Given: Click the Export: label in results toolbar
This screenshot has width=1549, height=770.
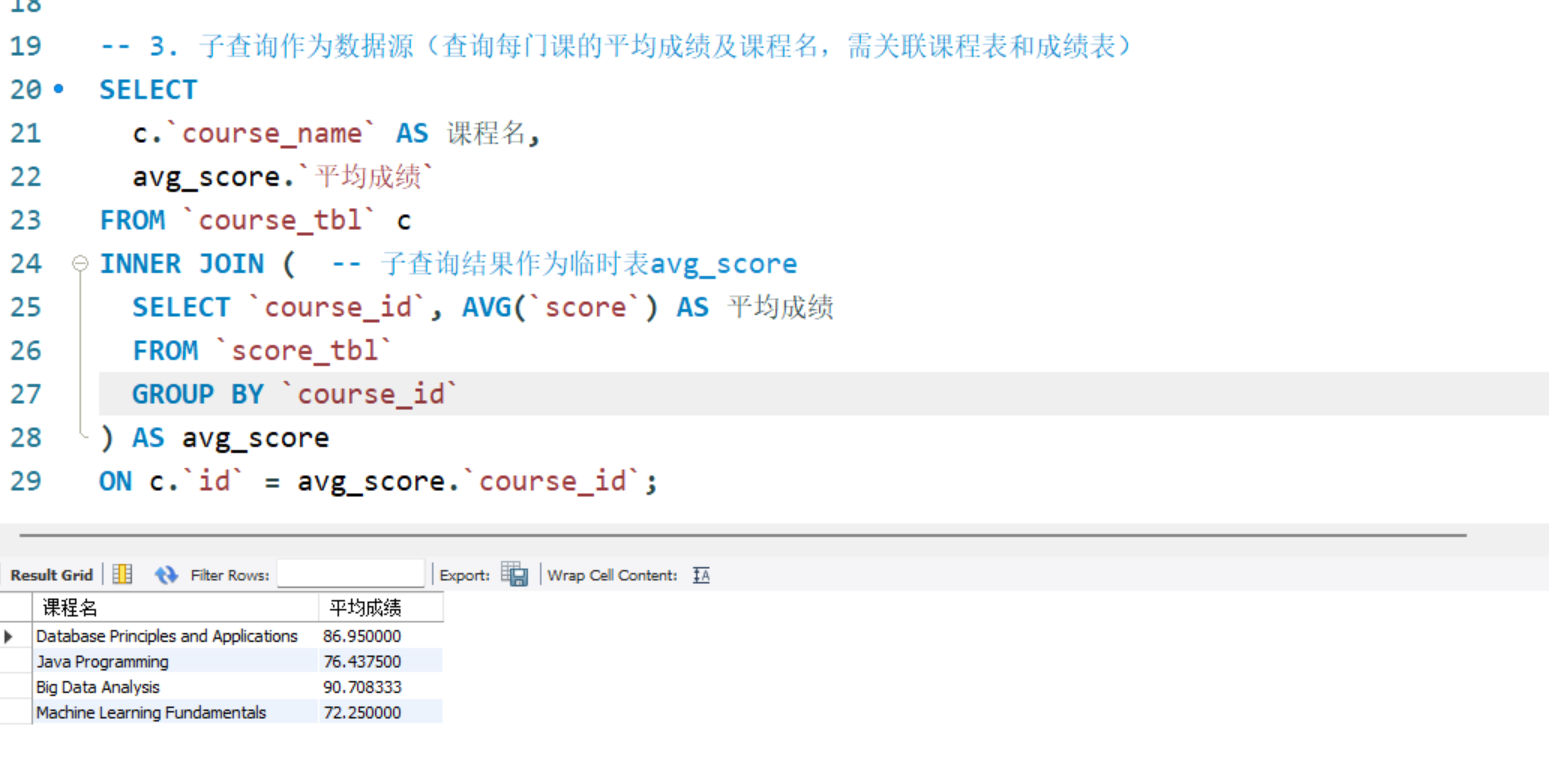Looking at the screenshot, I should [465, 575].
